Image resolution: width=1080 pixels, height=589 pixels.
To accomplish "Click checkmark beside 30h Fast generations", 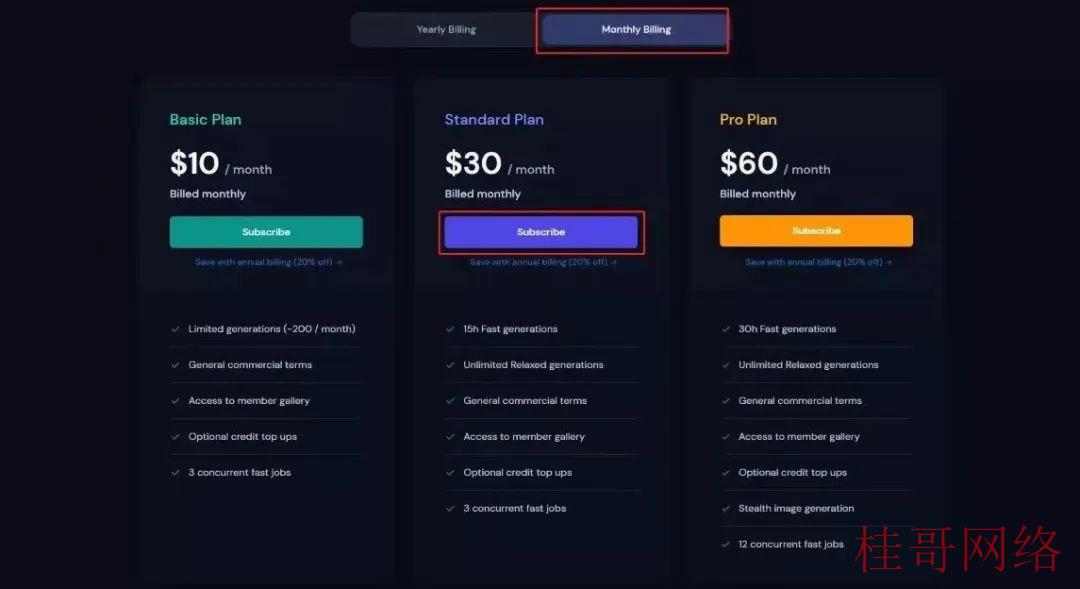I will tap(725, 329).
